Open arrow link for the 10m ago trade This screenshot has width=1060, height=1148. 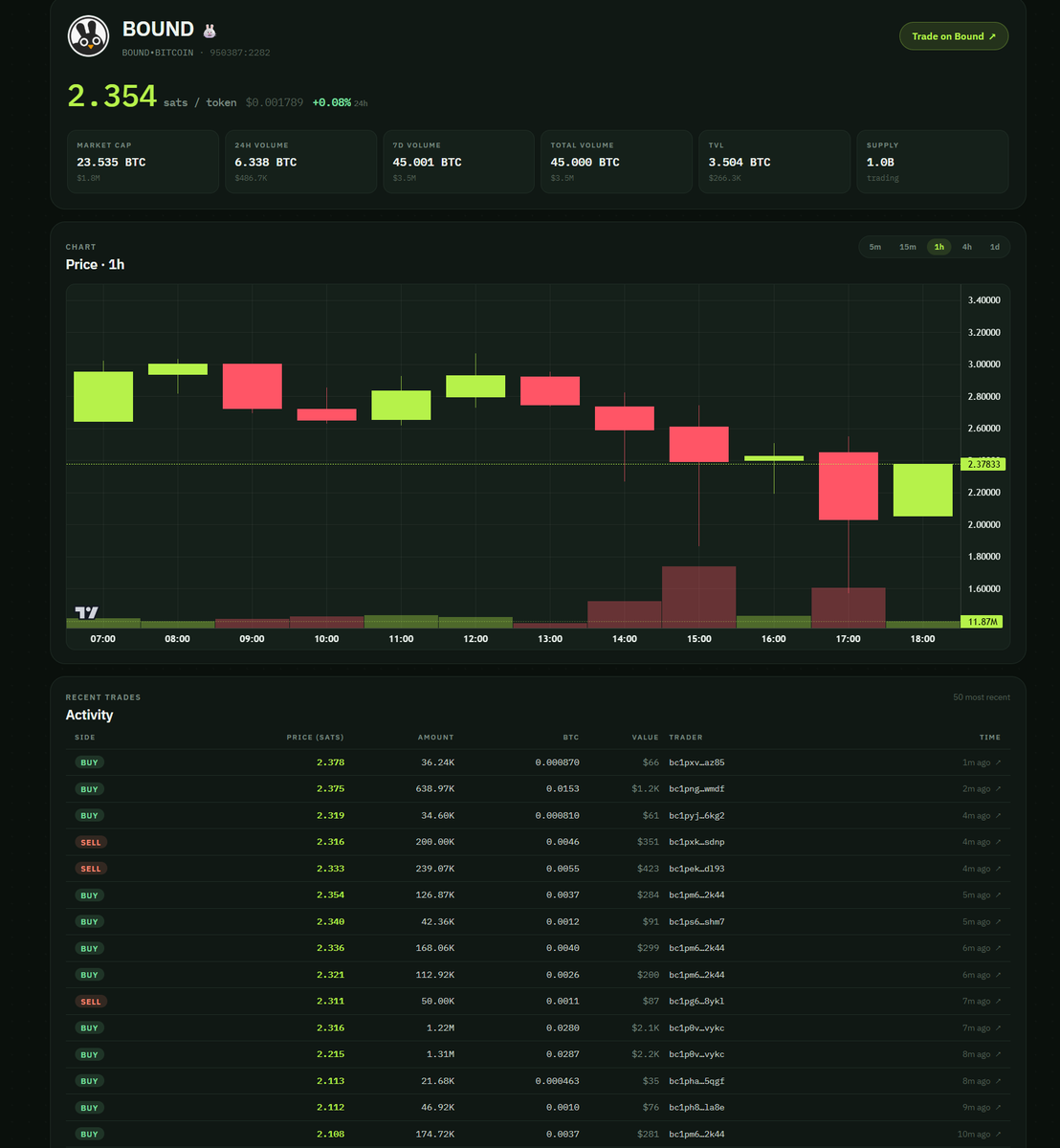[998, 1134]
